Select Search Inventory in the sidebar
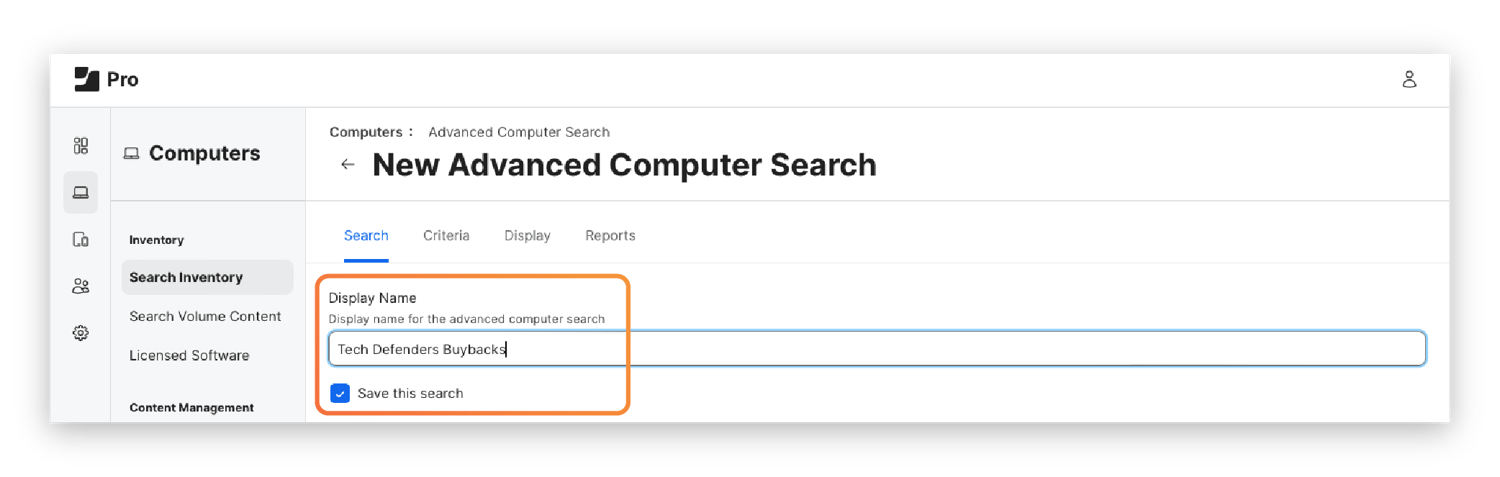 (186, 277)
